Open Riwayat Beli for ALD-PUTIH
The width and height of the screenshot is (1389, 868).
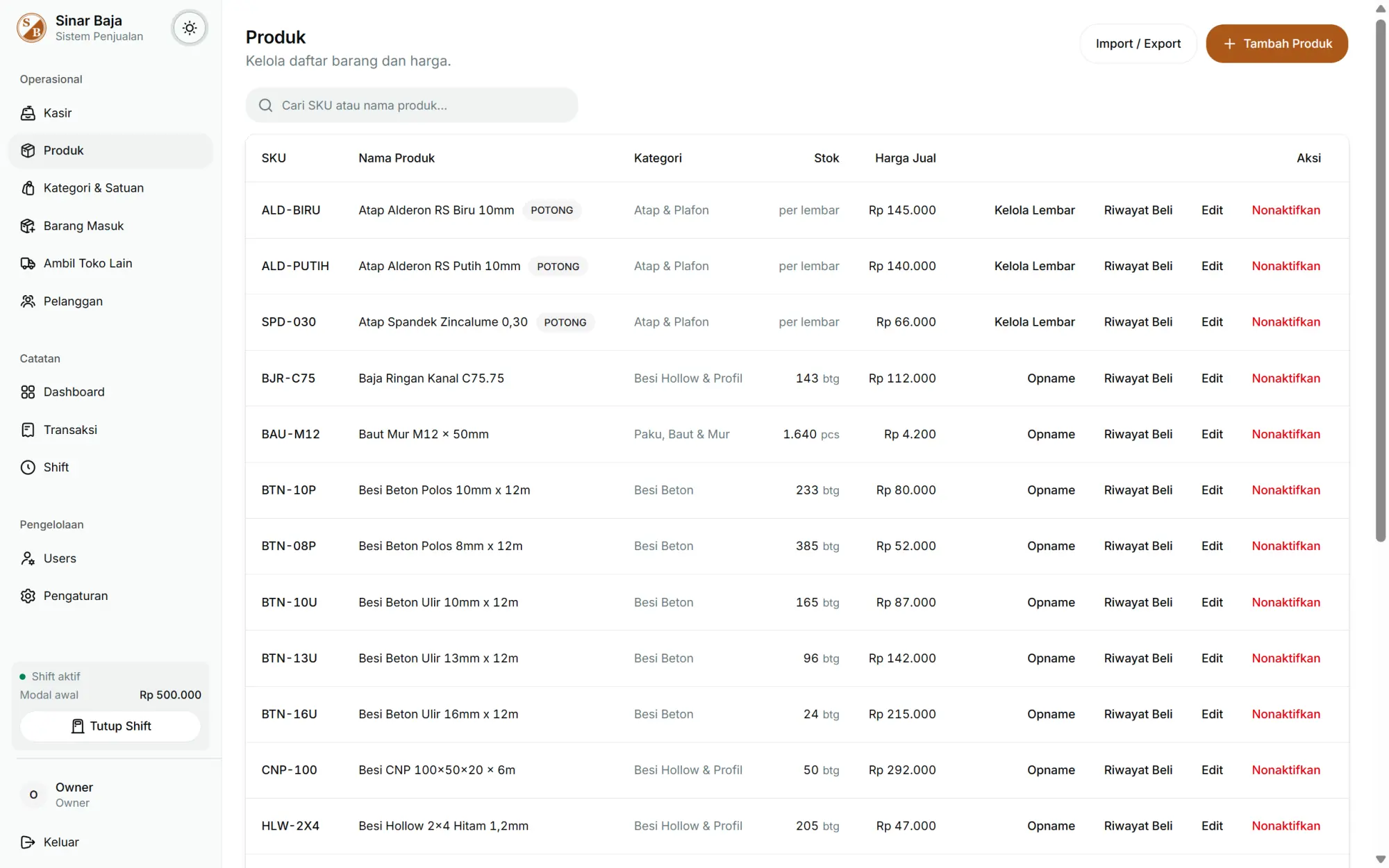[x=1138, y=266]
